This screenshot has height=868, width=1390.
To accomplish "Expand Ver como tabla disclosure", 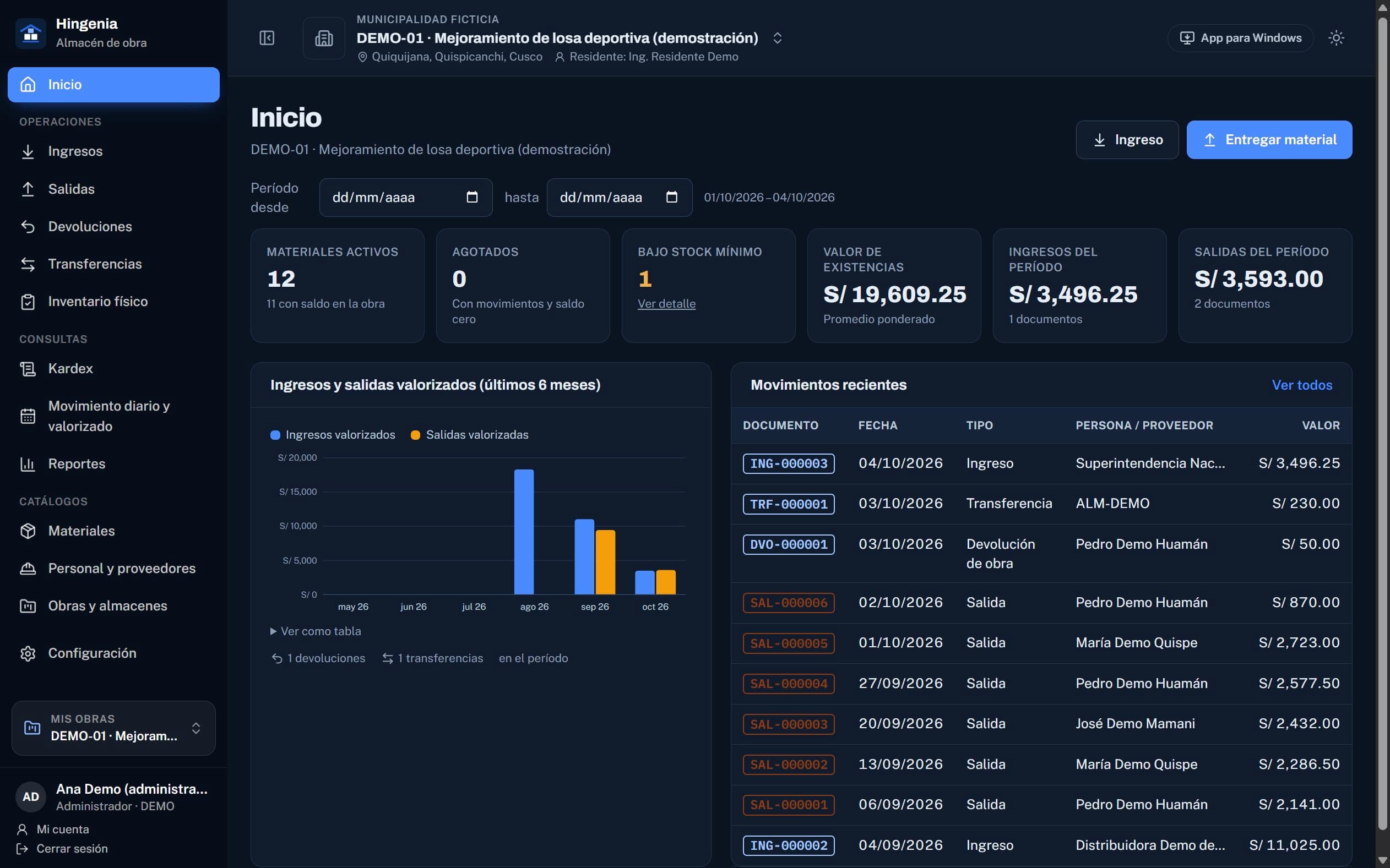I will [316, 631].
